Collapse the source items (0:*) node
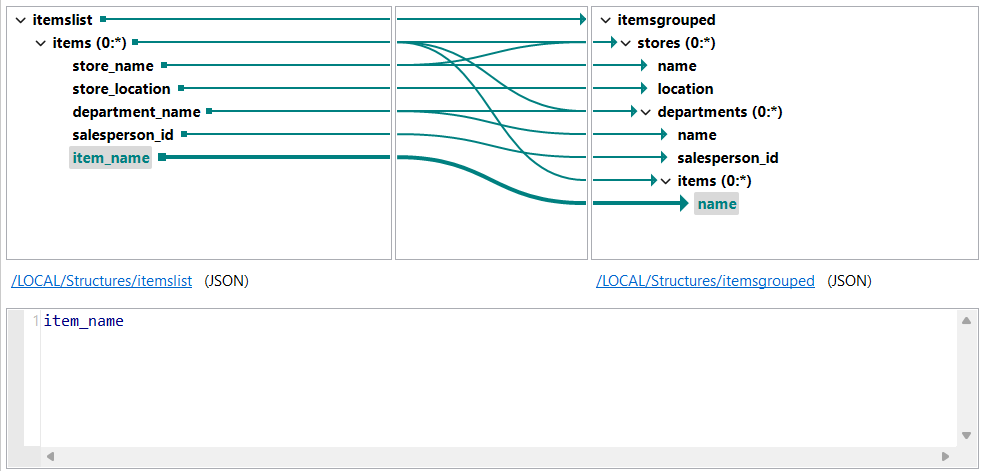981x471 pixels. click(41, 43)
